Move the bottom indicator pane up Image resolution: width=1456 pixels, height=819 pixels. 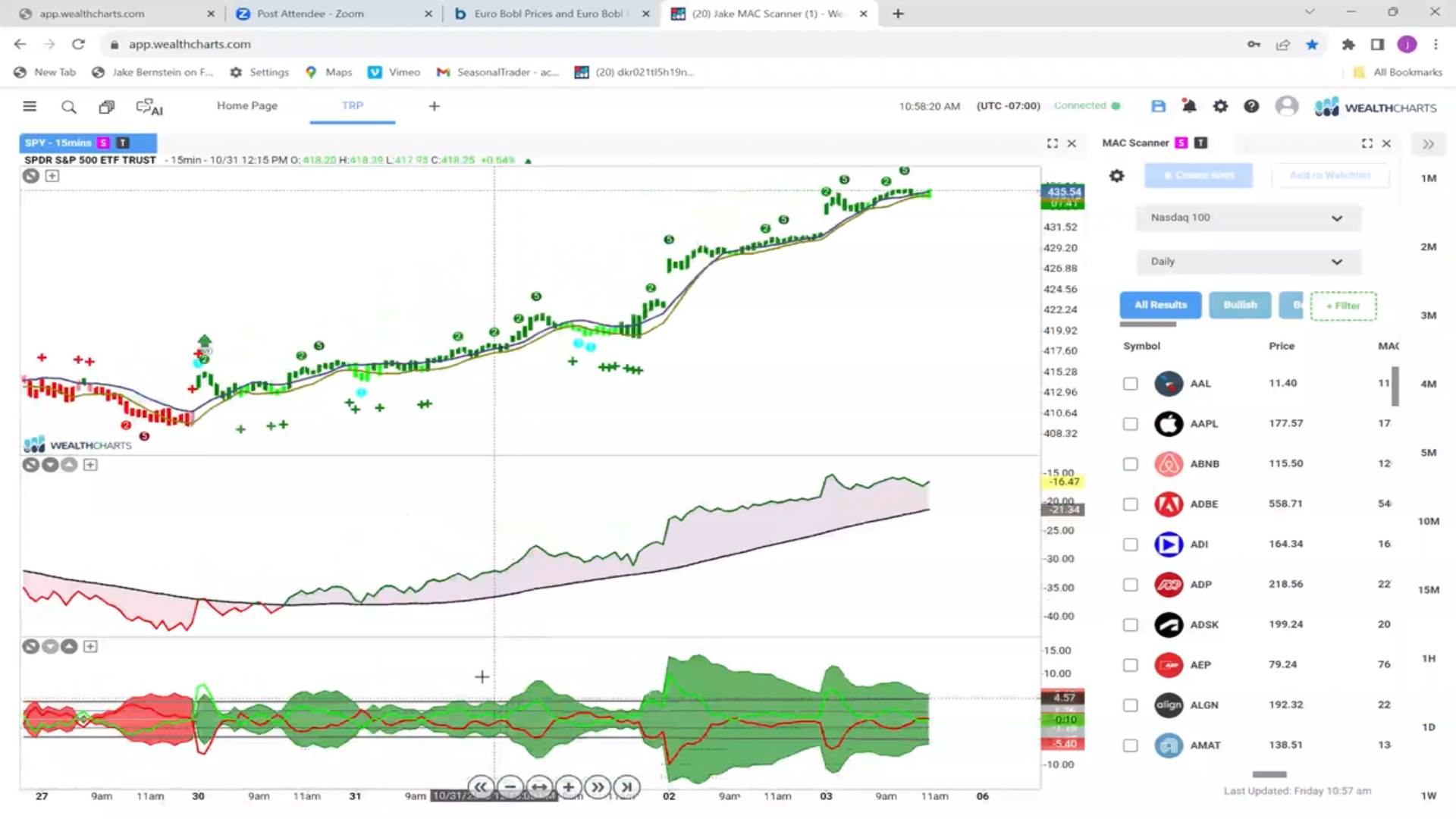[x=69, y=647]
